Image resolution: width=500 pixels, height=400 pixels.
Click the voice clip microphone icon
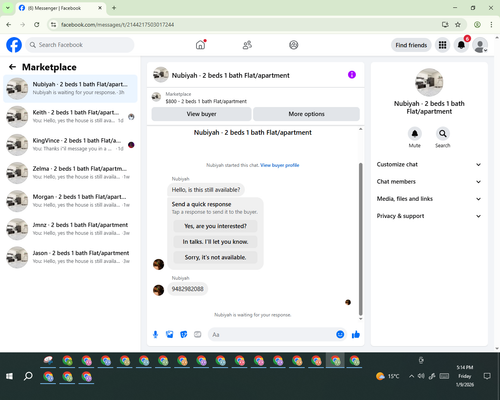click(x=155, y=334)
